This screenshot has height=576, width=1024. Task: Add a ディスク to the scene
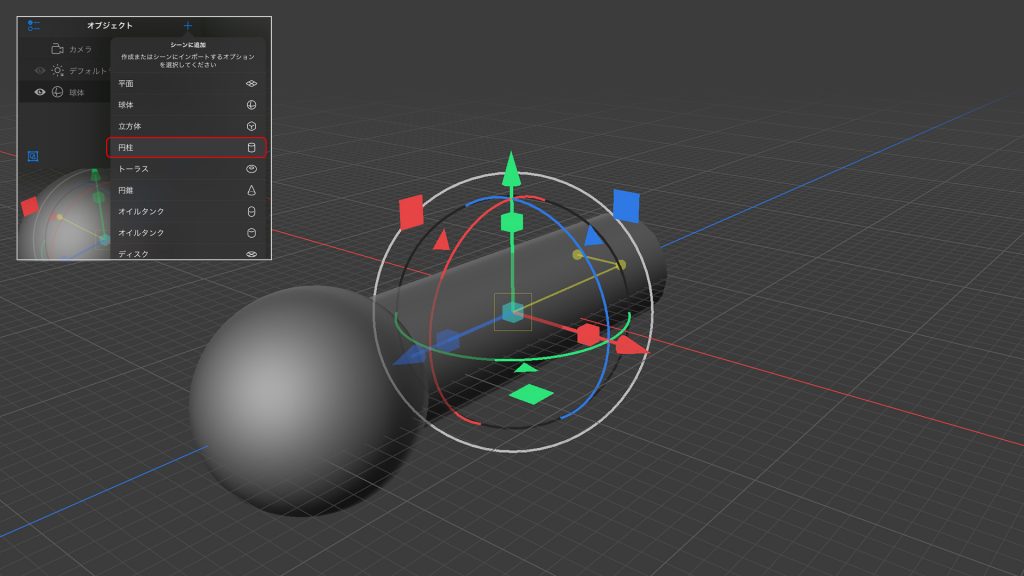187,253
